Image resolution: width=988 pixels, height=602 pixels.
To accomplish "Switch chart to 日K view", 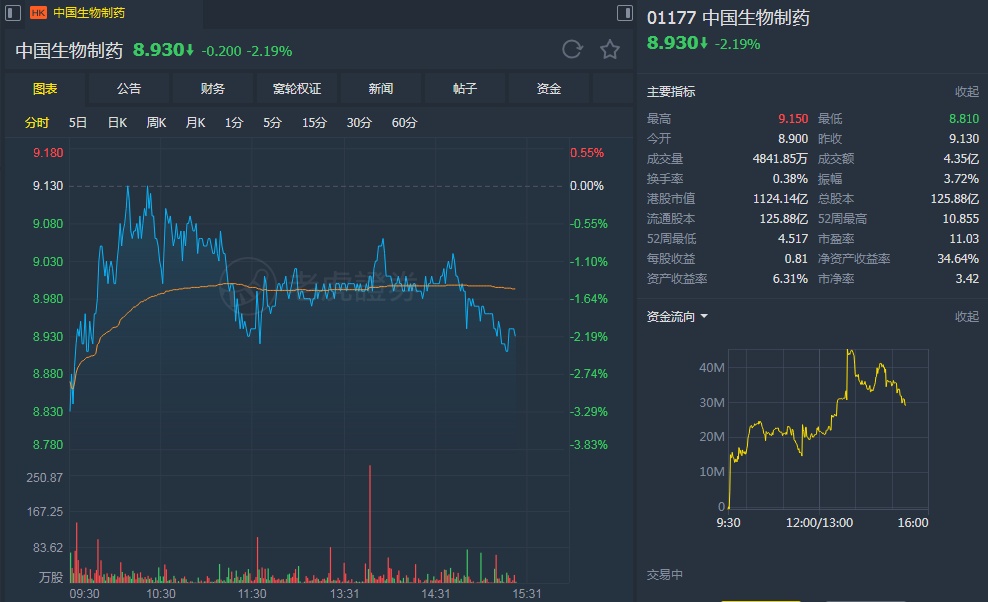I will point(117,123).
